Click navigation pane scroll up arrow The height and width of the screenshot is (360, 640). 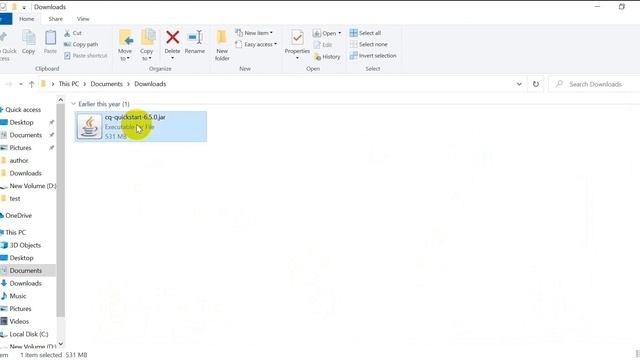60,100
